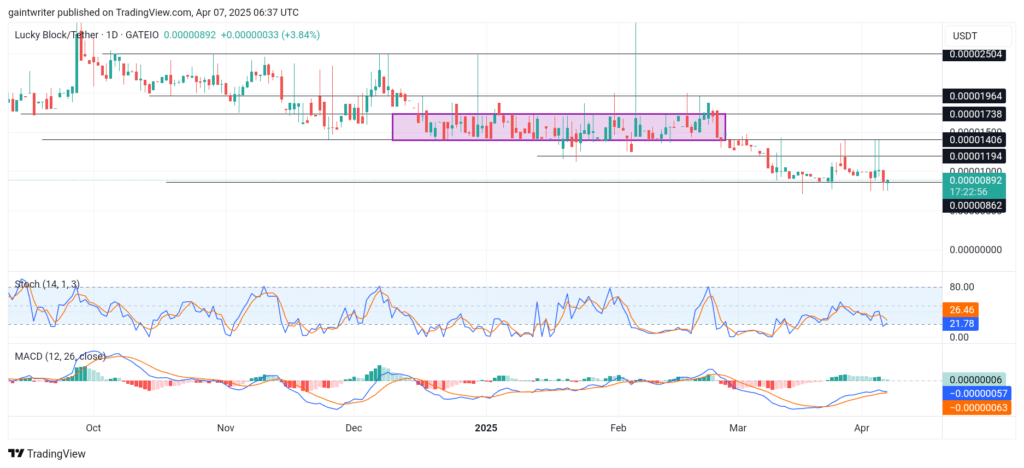This screenshot has width=1024, height=468.
Task: Click the 2025 date on time axis
Action: (486, 428)
